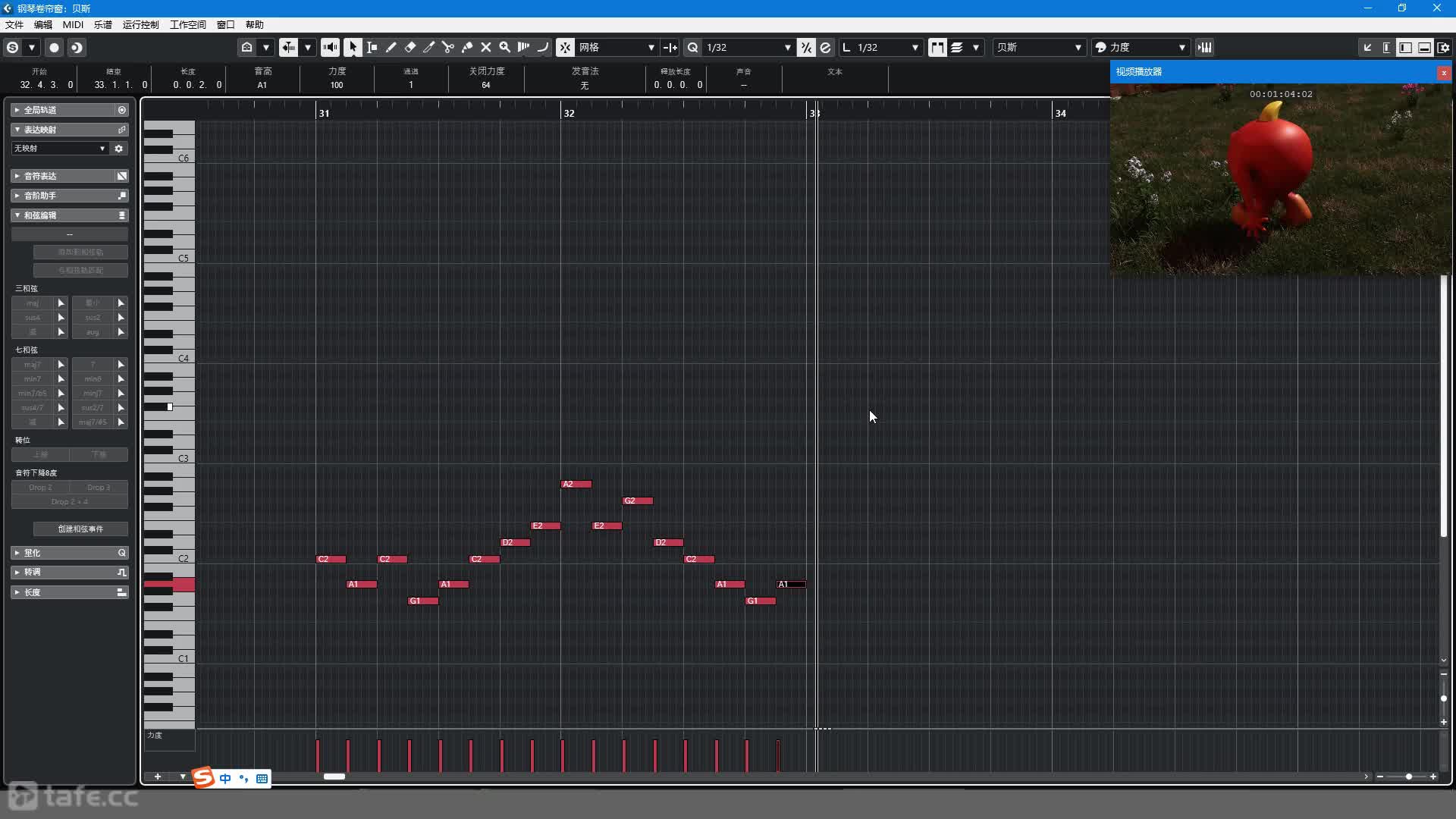Open the quantize preset 1/32 dropdown
The height and width of the screenshot is (819, 1456).
click(748, 47)
